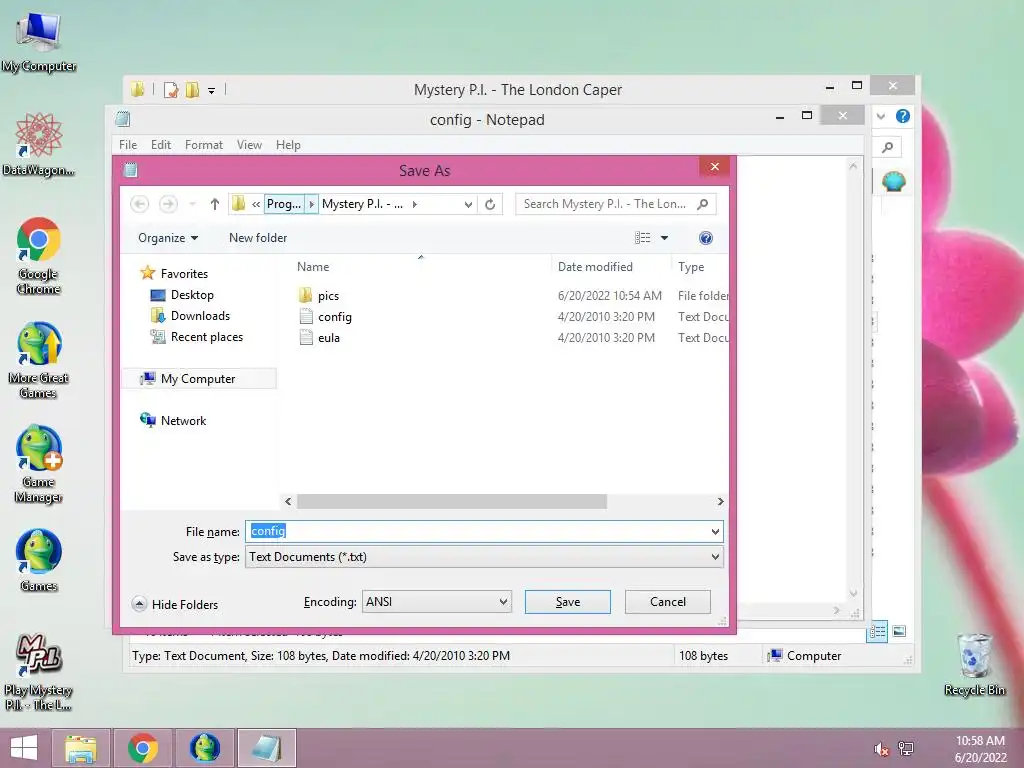The height and width of the screenshot is (768, 1024).
Task: Open Encoding ANSI dropdown
Action: point(504,601)
